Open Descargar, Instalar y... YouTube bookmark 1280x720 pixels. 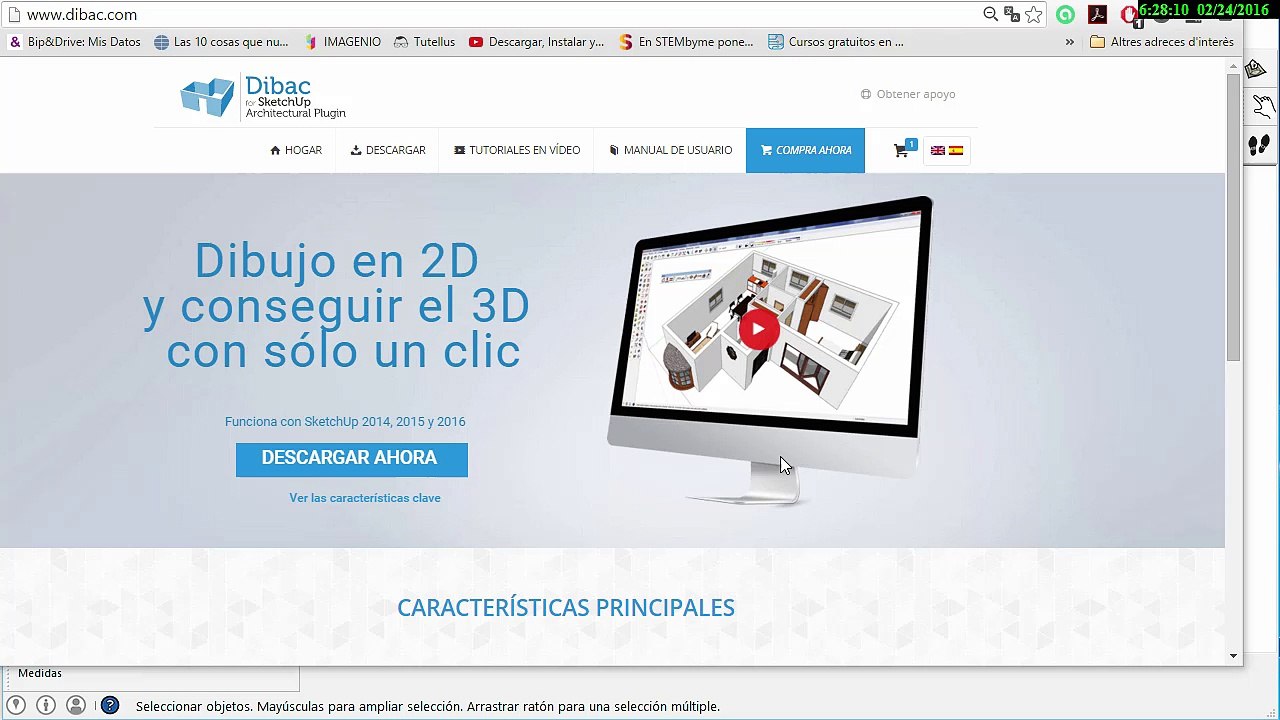pos(537,42)
